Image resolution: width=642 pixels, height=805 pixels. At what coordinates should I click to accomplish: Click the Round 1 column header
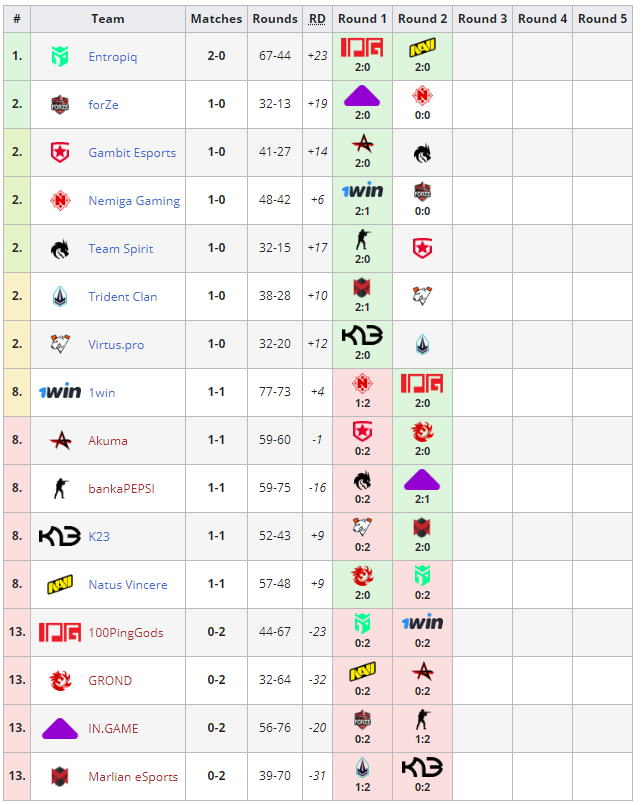point(362,18)
